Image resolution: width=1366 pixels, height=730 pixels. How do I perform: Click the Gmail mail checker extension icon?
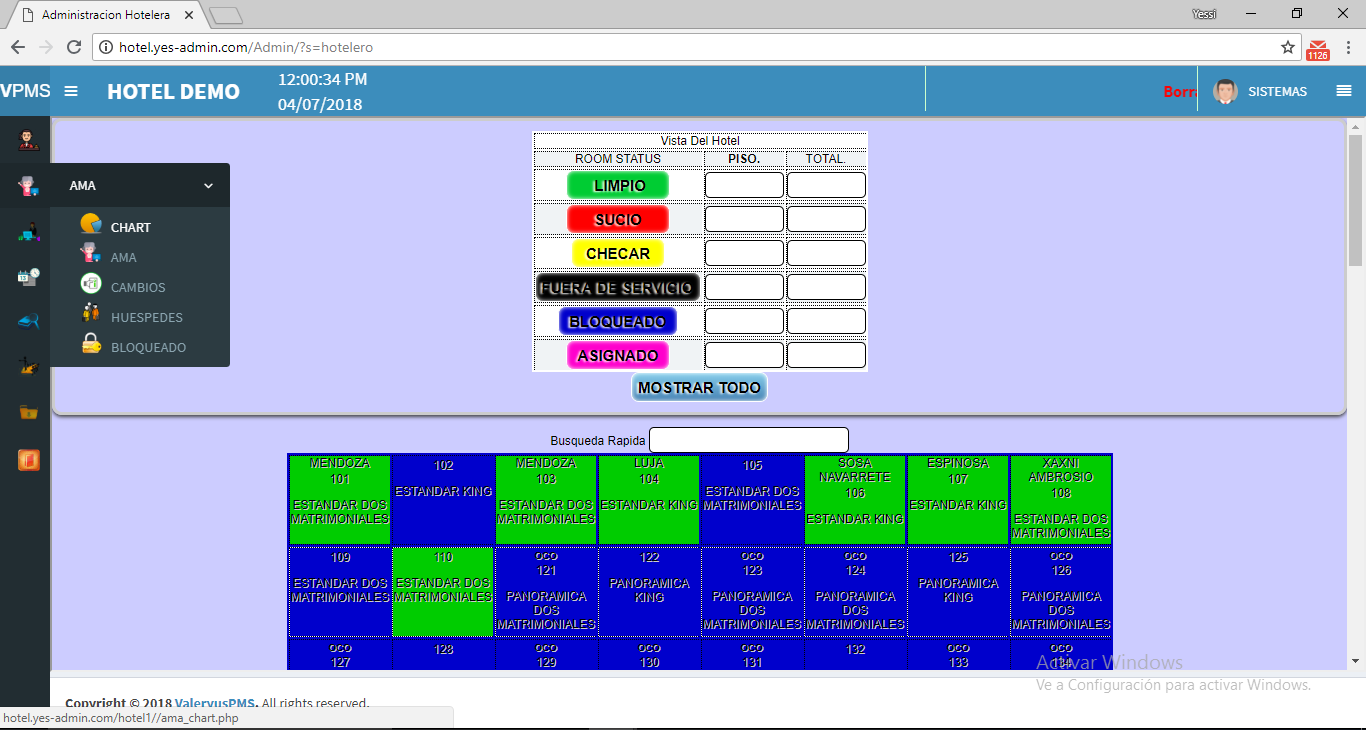(x=1318, y=48)
